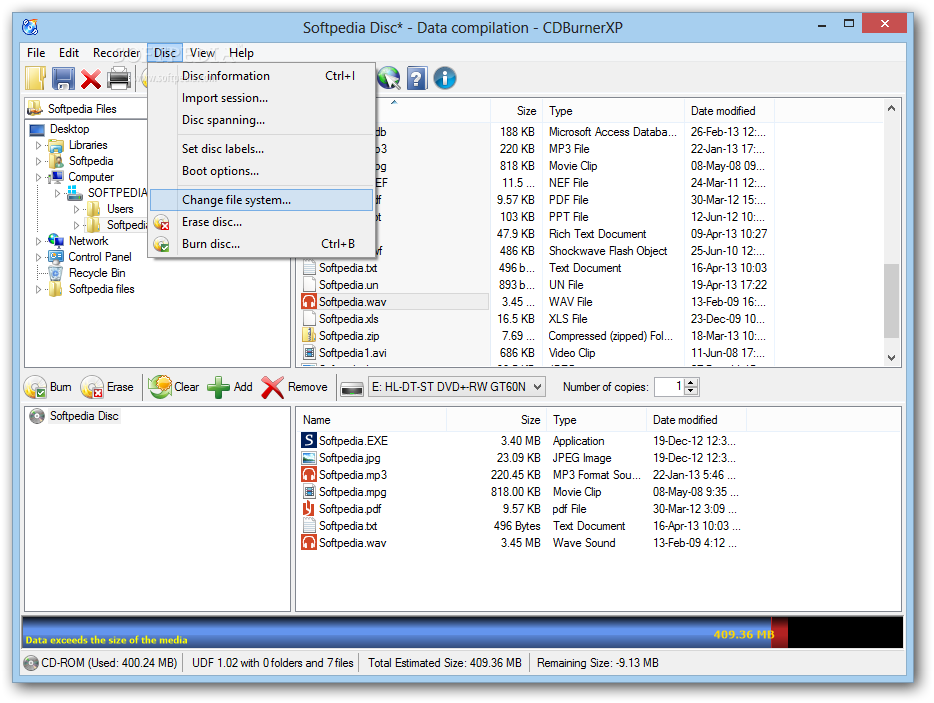
Task: Choose Disc information menu entry
Action: (x=261, y=76)
